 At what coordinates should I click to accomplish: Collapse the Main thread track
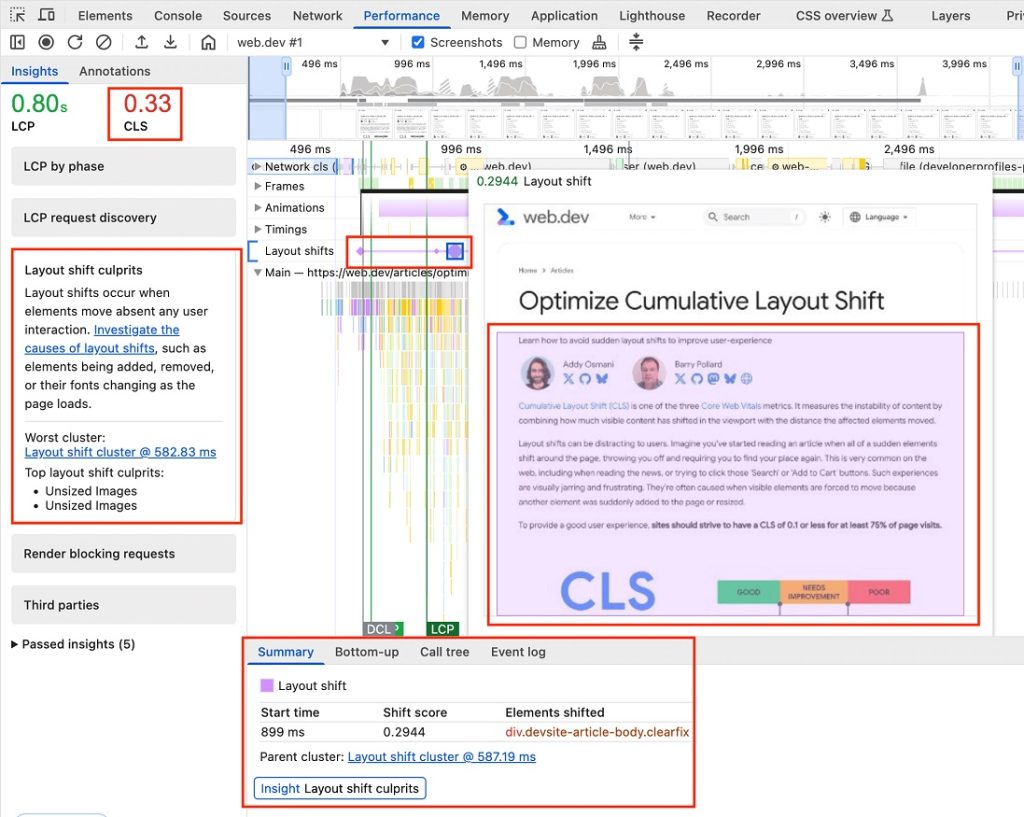point(258,272)
